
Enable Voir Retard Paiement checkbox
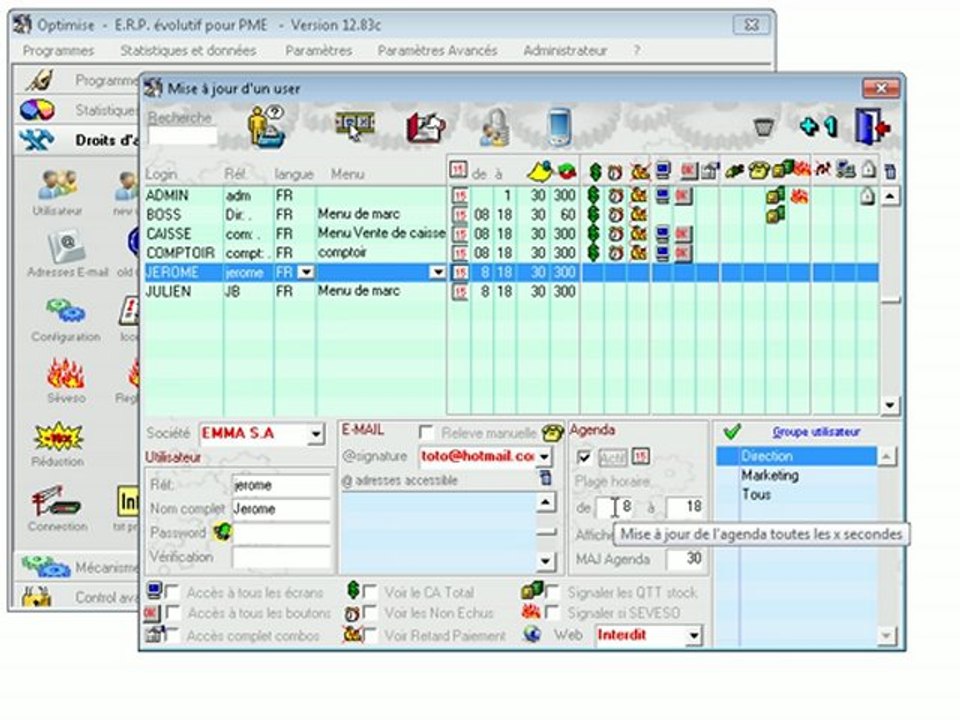point(369,636)
